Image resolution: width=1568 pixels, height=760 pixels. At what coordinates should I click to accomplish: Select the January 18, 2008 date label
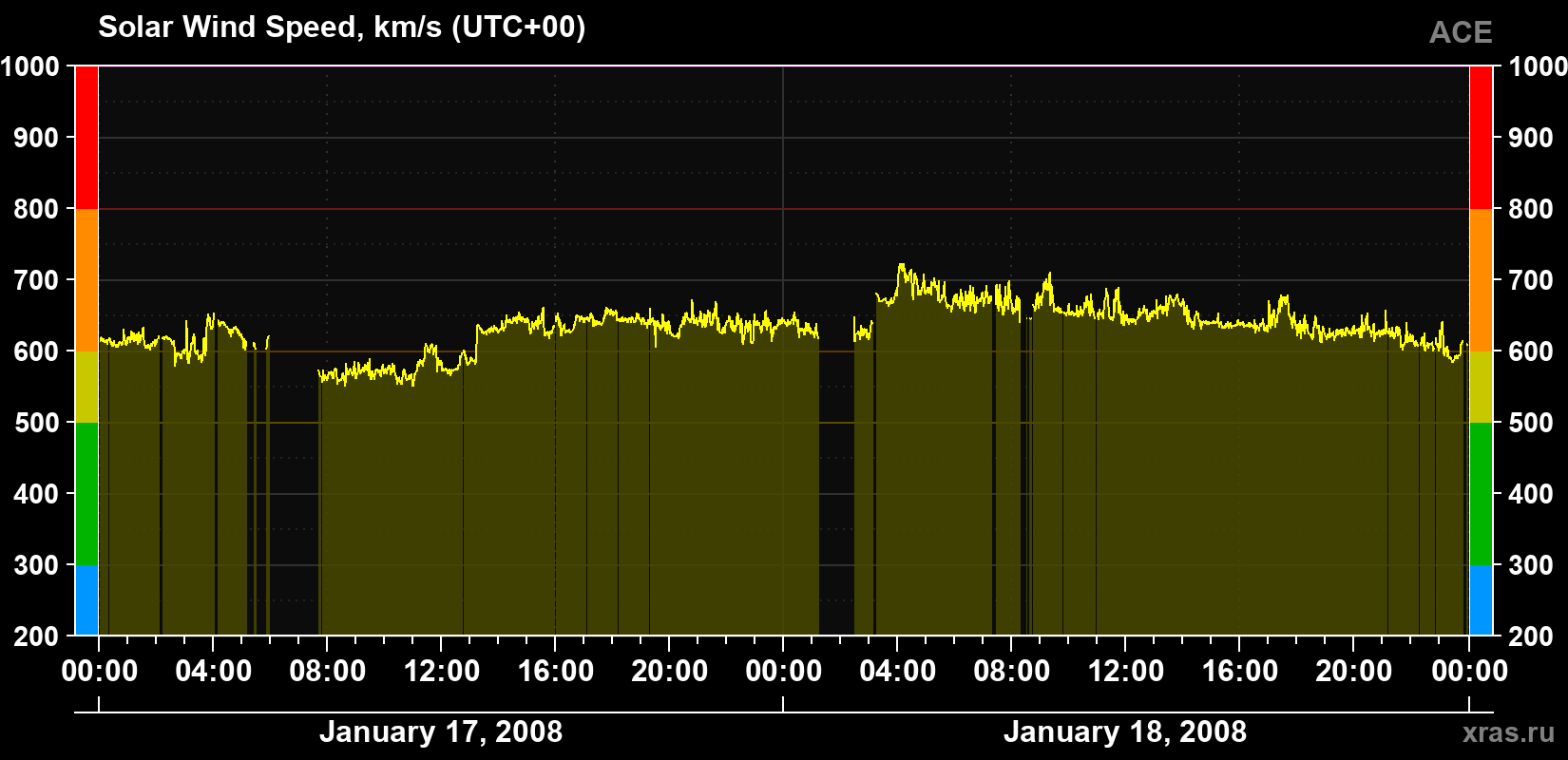pyautogui.click(x=1125, y=731)
